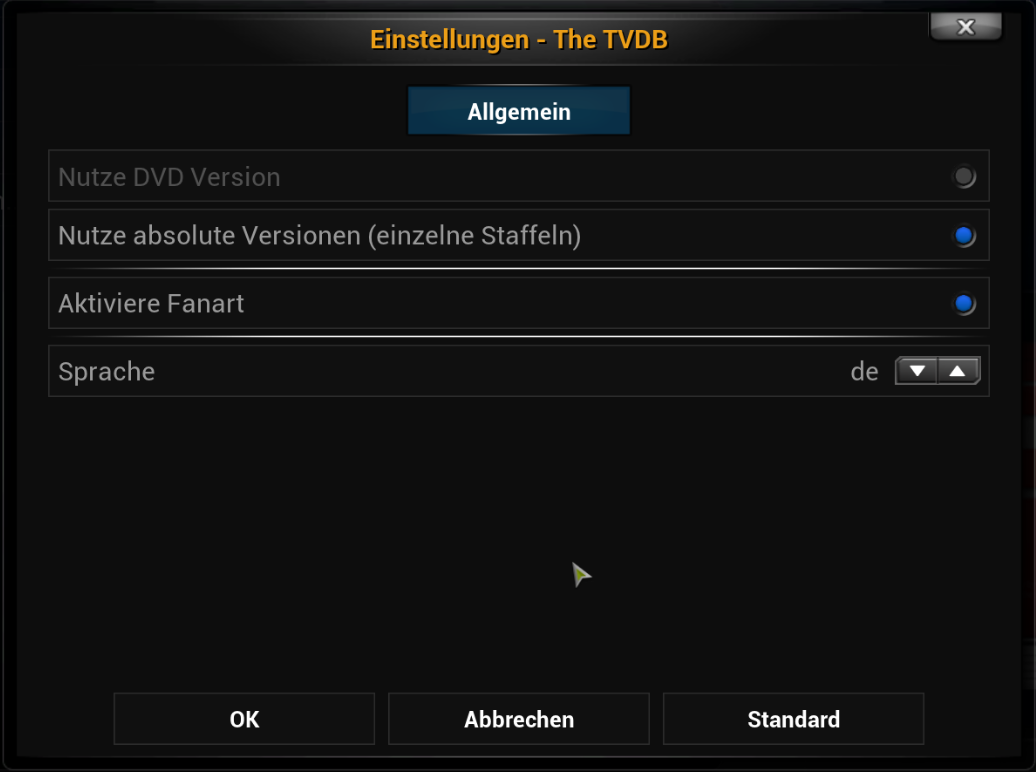Reset settings using the Standard button
This screenshot has width=1036, height=772.
[794, 719]
